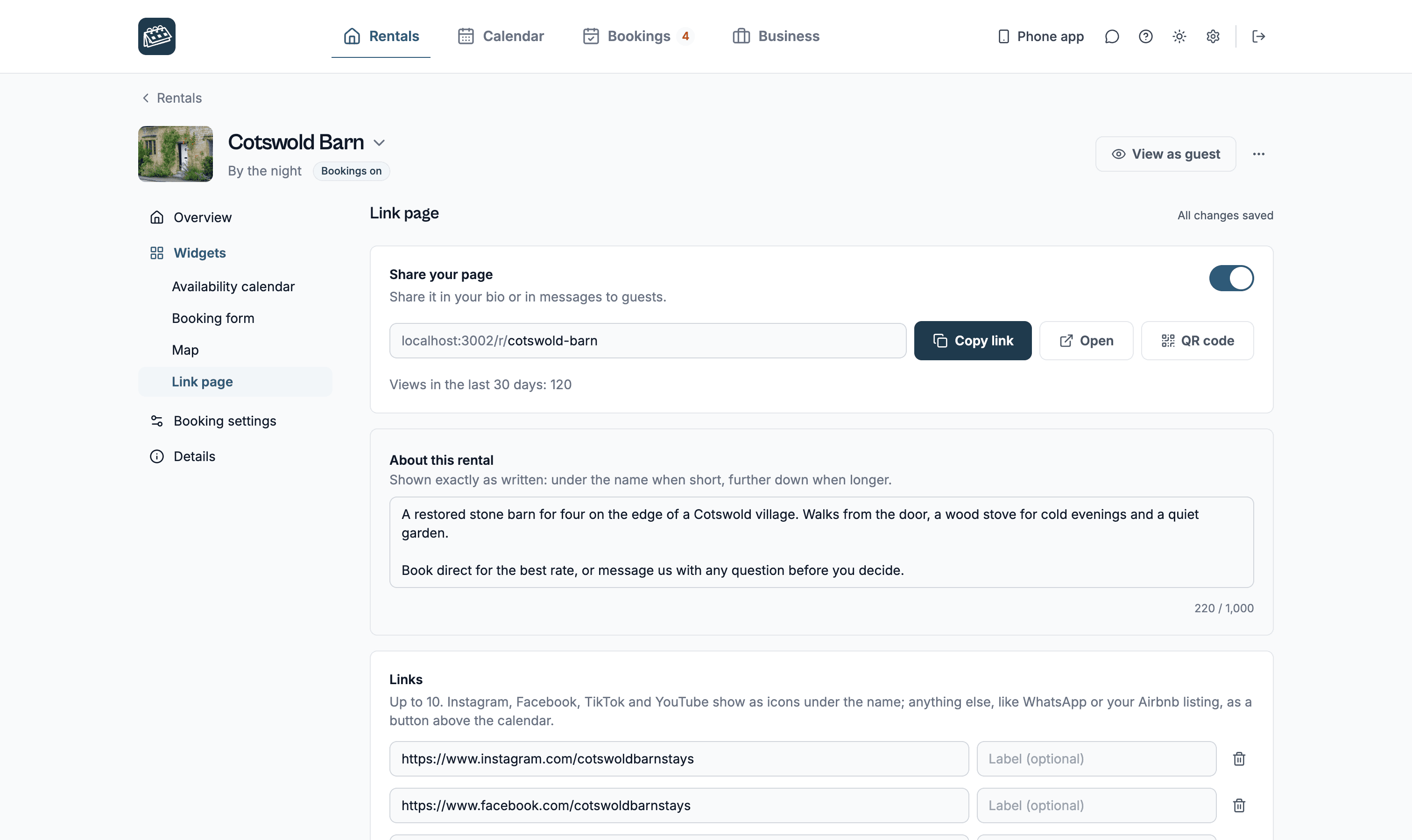Open the help question mark icon

tap(1145, 36)
